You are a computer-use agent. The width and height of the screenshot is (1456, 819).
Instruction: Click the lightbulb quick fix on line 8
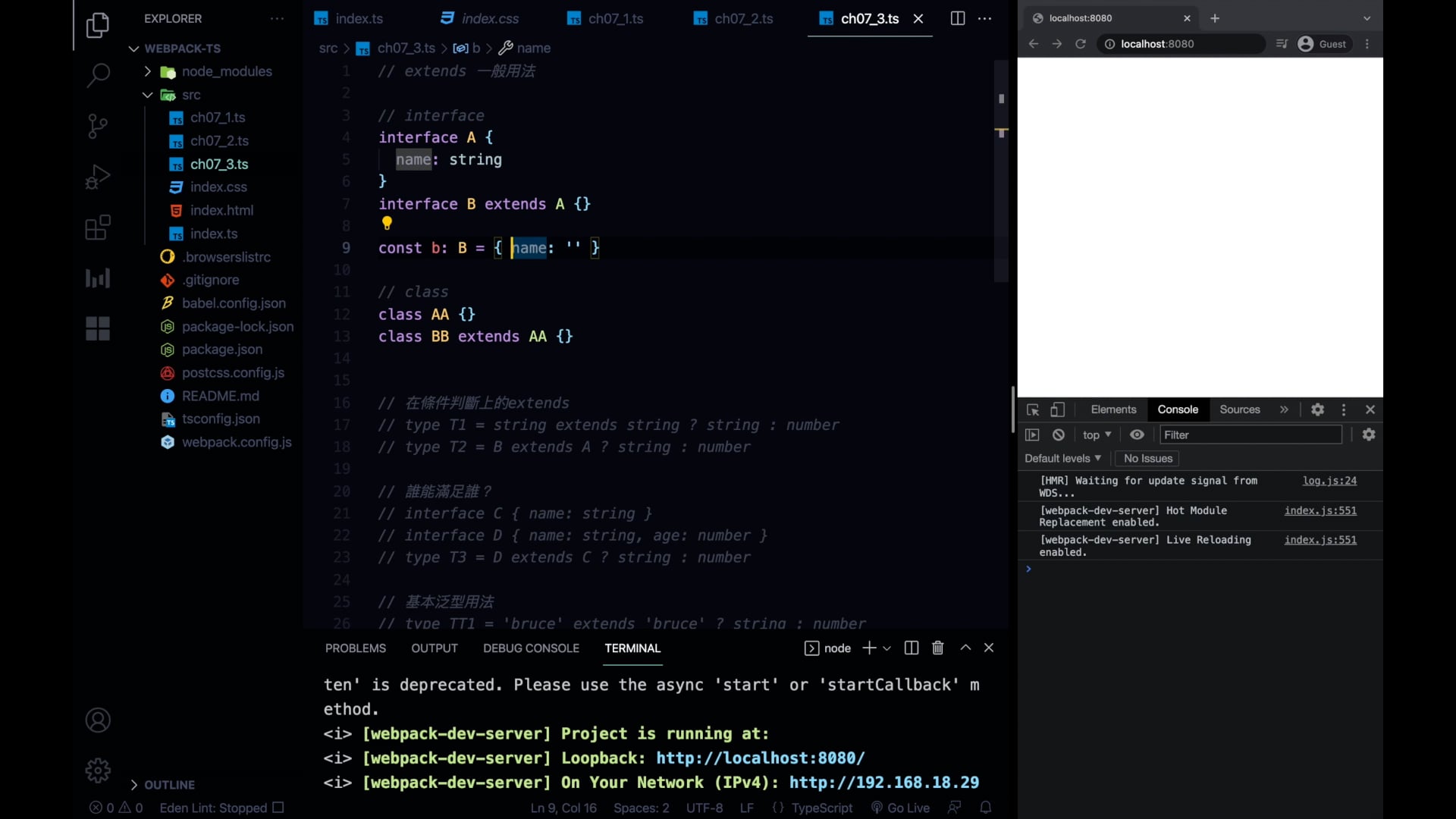[x=388, y=223]
